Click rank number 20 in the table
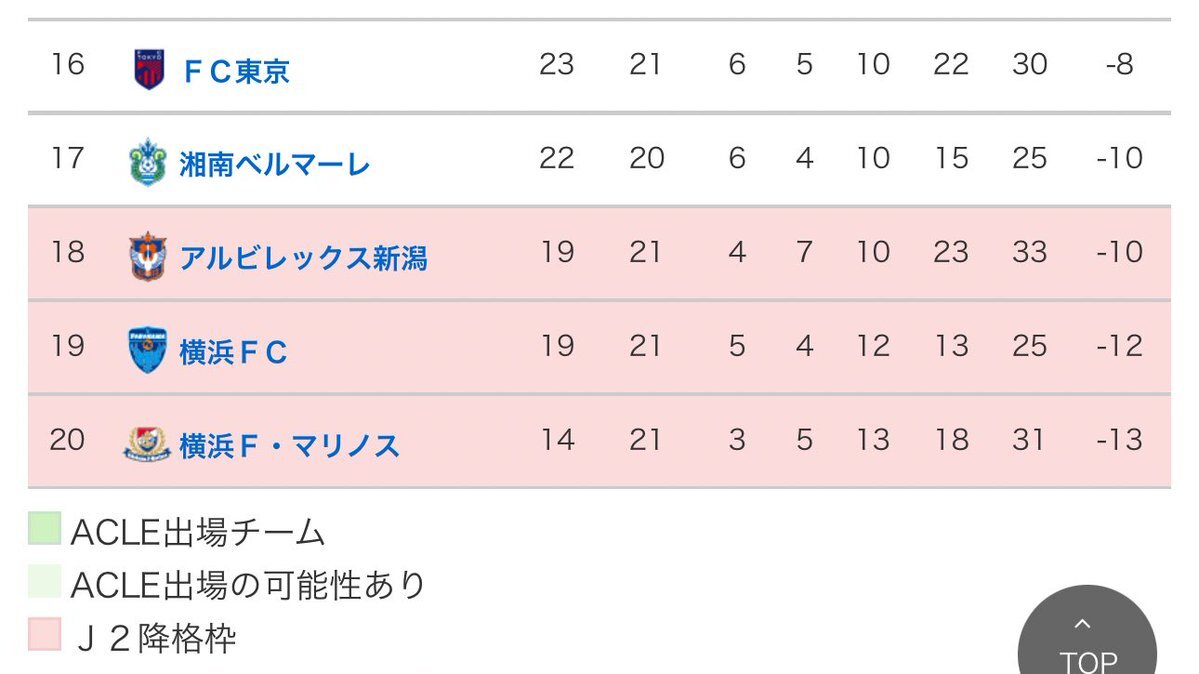The image size is (1199, 674). pos(67,440)
